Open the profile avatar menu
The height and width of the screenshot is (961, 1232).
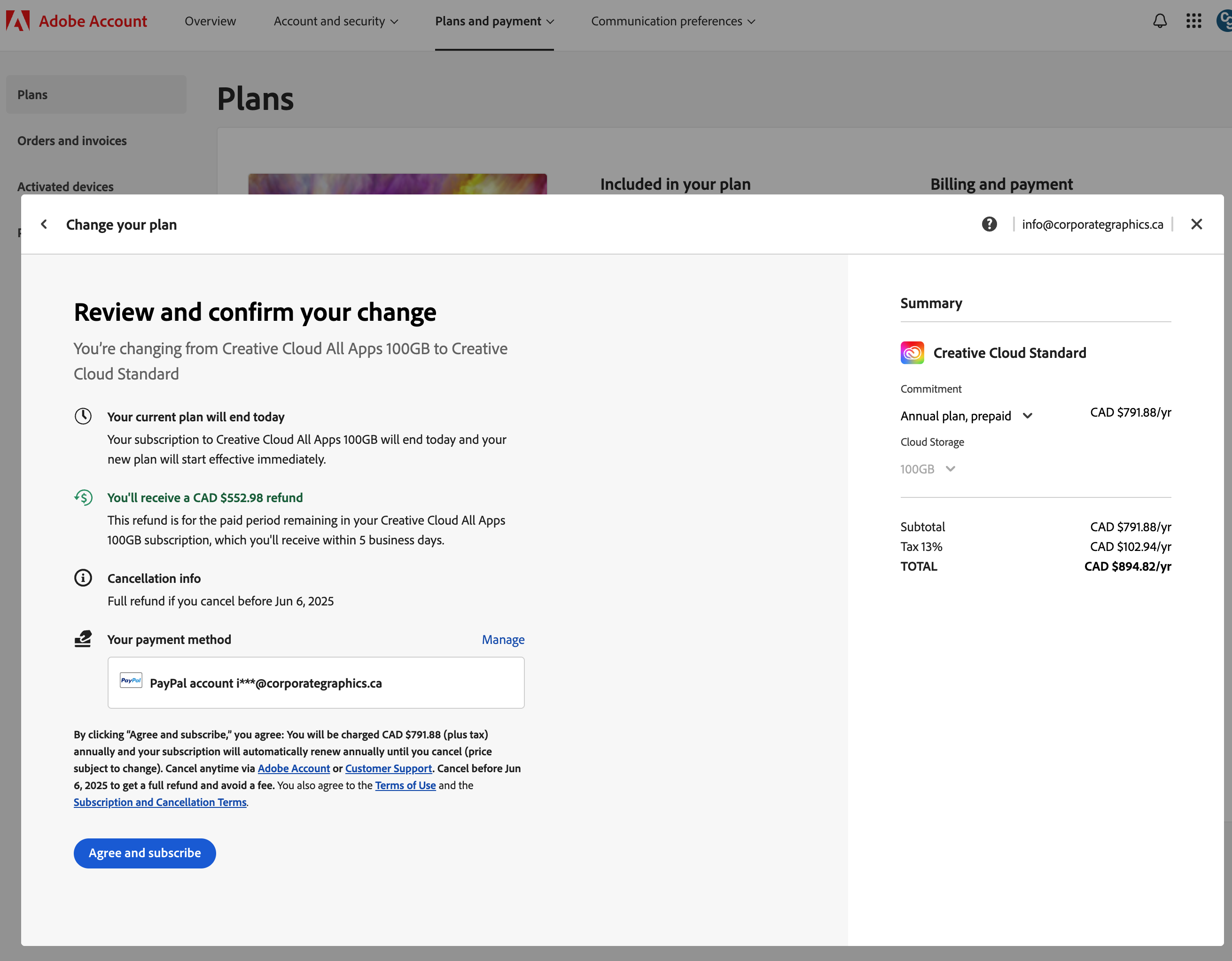pos(1224,21)
